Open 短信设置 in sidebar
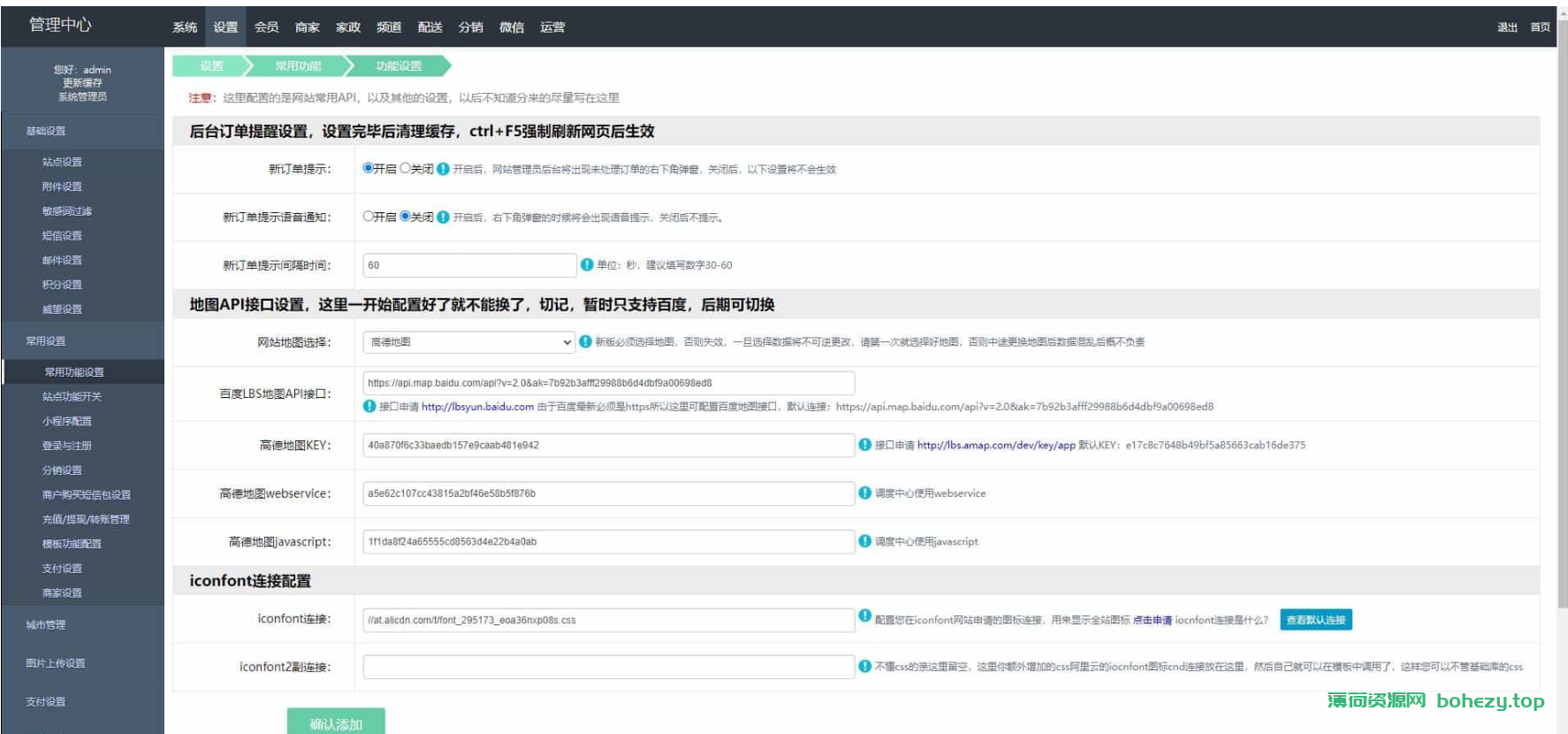This screenshot has width=1568, height=734. coord(62,236)
